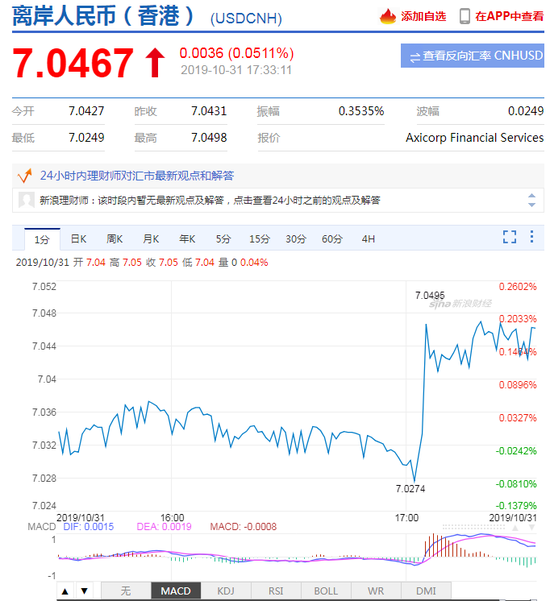Click the 7.0274 low label on chart
This screenshot has height=601, width=550.
pyautogui.click(x=410, y=489)
